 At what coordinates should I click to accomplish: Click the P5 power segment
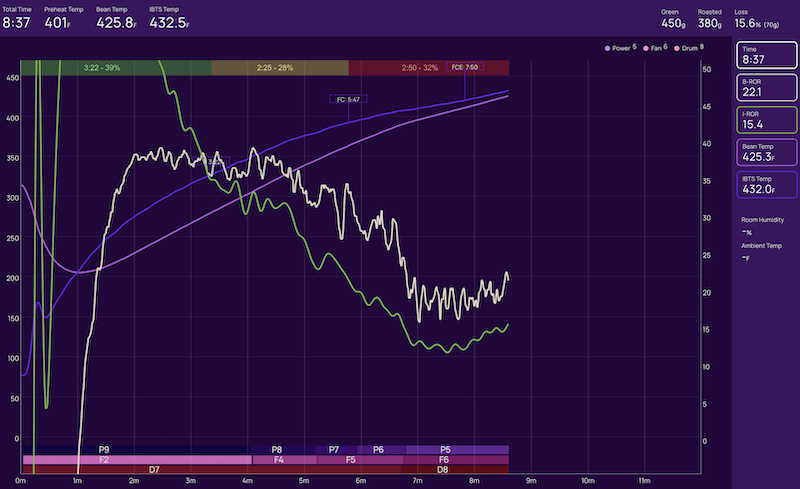click(445, 450)
